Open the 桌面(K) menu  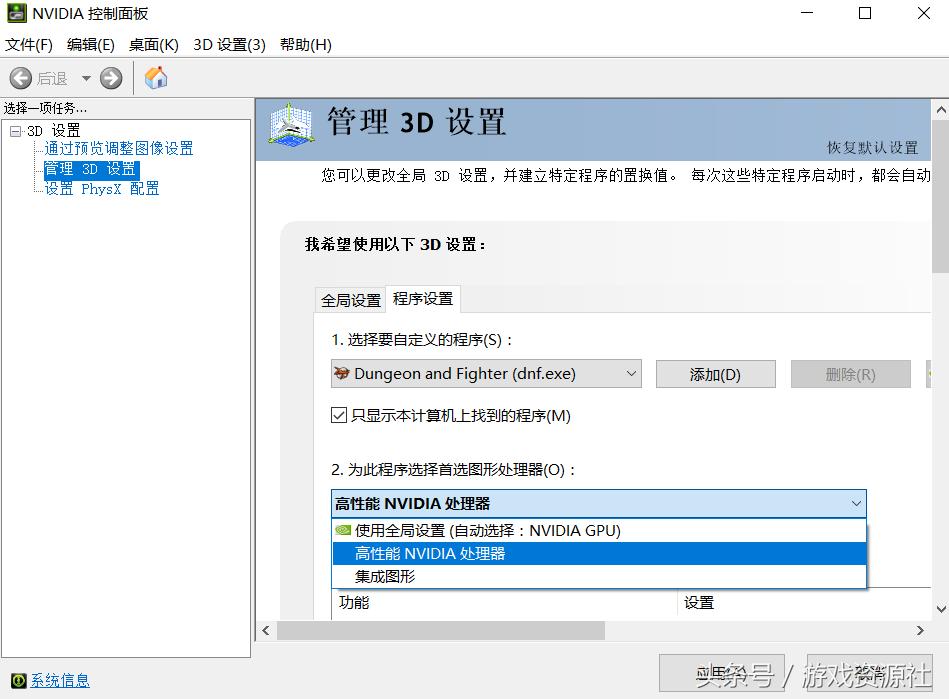(x=153, y=45)
